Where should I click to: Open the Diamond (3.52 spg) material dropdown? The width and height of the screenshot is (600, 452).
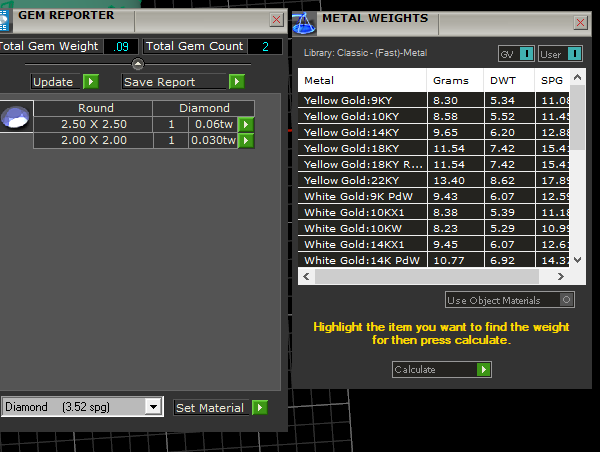(152, 407)
